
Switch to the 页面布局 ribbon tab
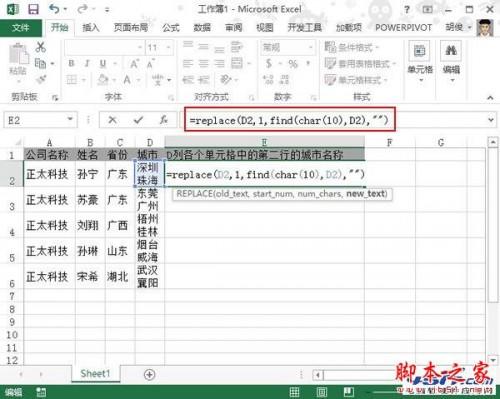(131, 28)
